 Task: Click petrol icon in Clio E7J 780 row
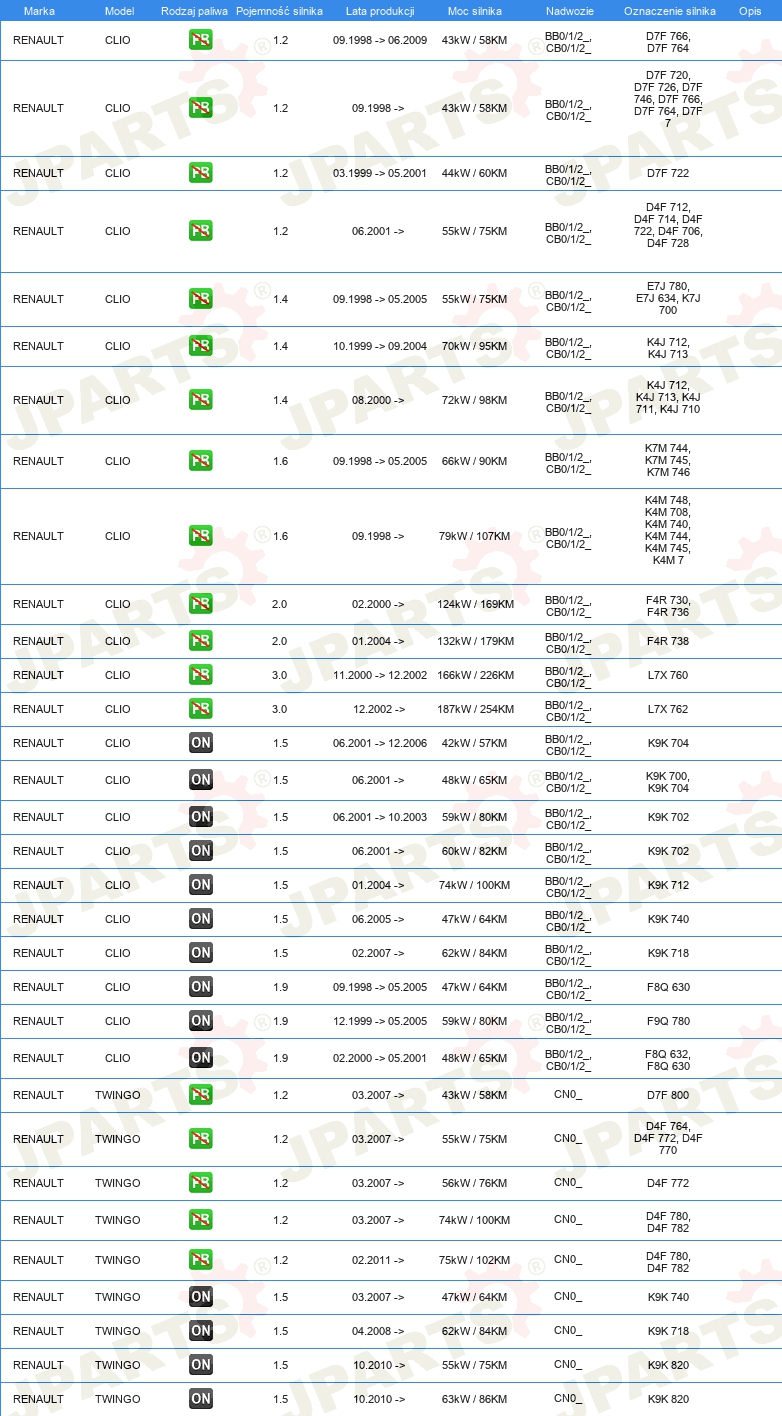pos(201,299)
